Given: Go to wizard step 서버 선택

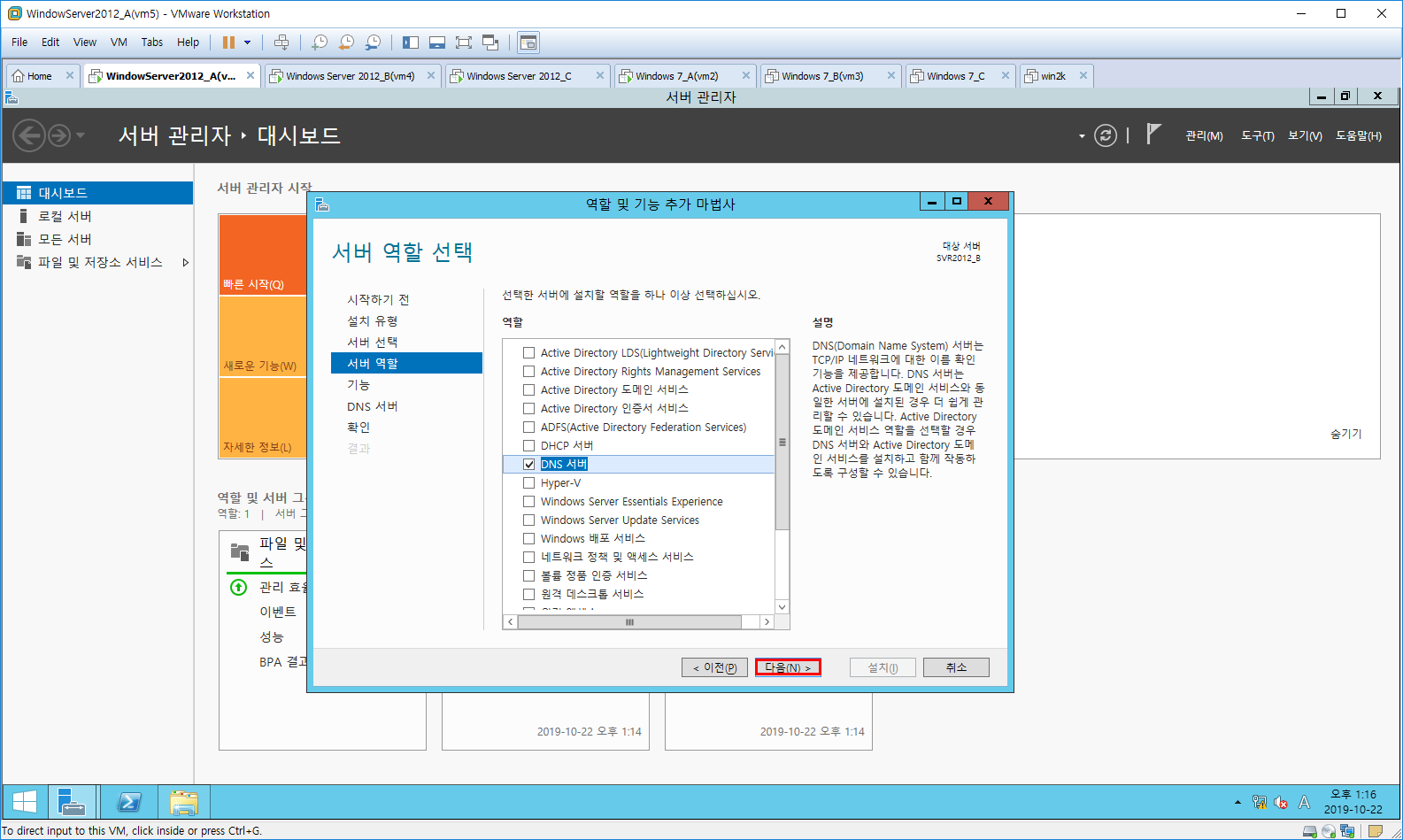Looking at the screenshot, I should pyautogui.click(x=373, y=342).
